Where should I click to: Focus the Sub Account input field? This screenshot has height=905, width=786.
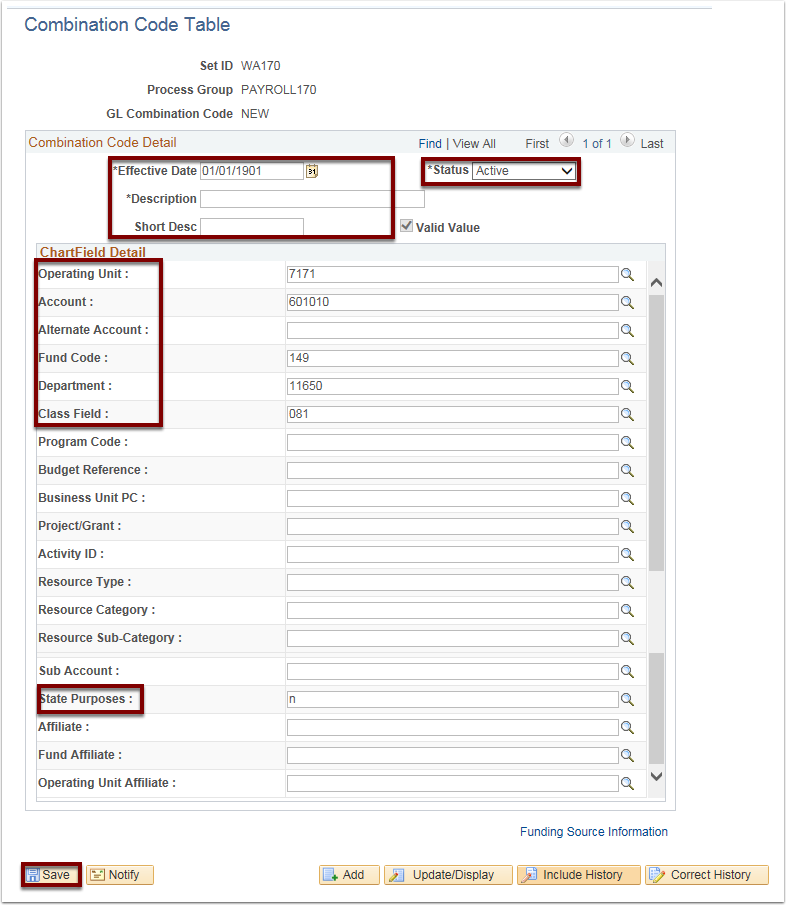[x=452, y=672]
